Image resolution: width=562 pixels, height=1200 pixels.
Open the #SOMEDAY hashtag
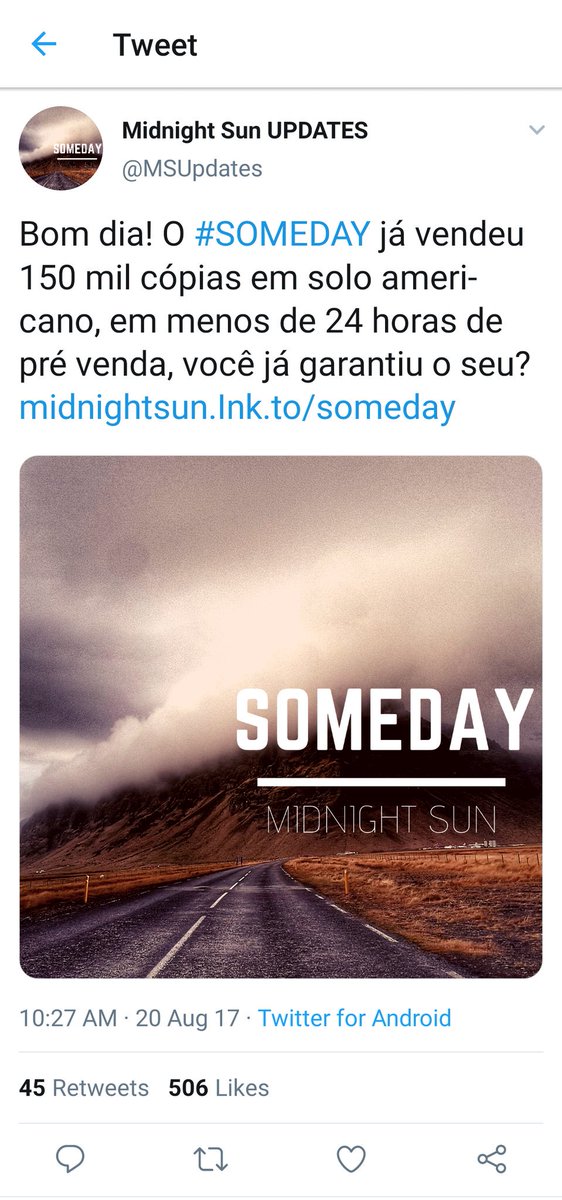tap(283, 235)
